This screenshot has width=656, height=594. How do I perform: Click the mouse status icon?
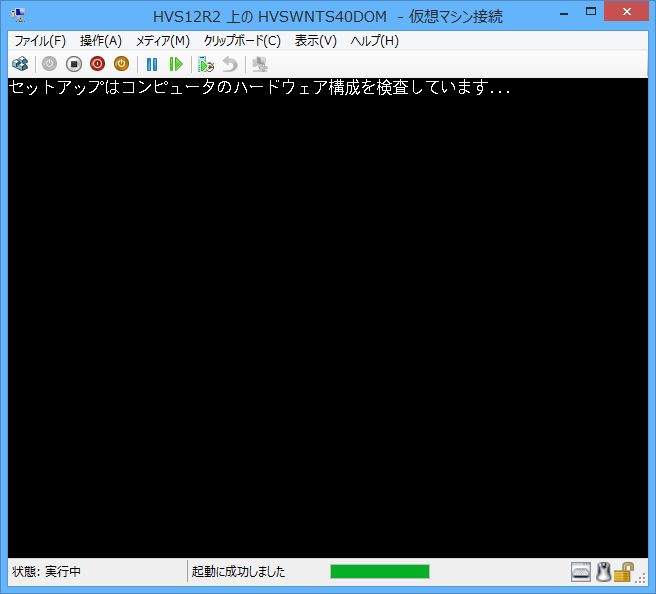[603, 572]
